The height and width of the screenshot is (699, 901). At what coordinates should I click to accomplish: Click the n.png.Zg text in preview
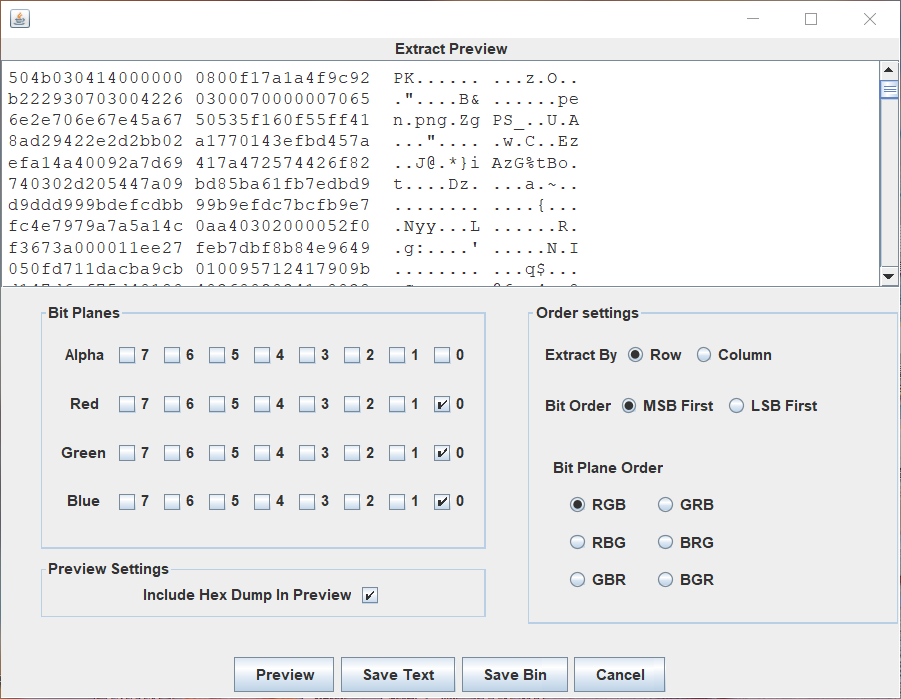437,121
